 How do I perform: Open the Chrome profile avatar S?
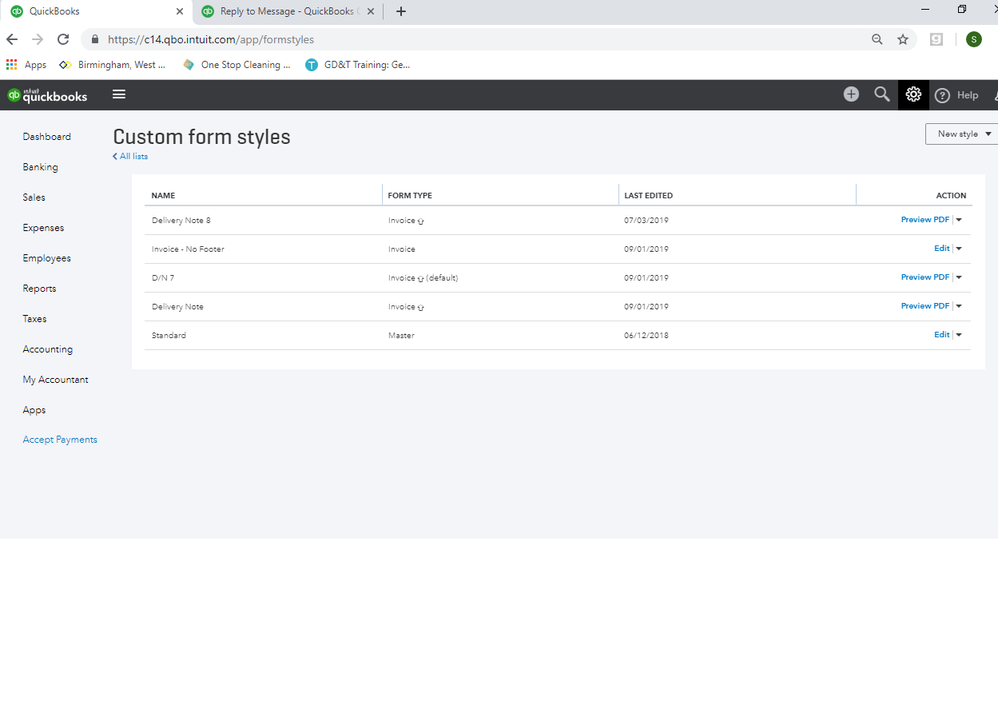[x=974, y=39]
